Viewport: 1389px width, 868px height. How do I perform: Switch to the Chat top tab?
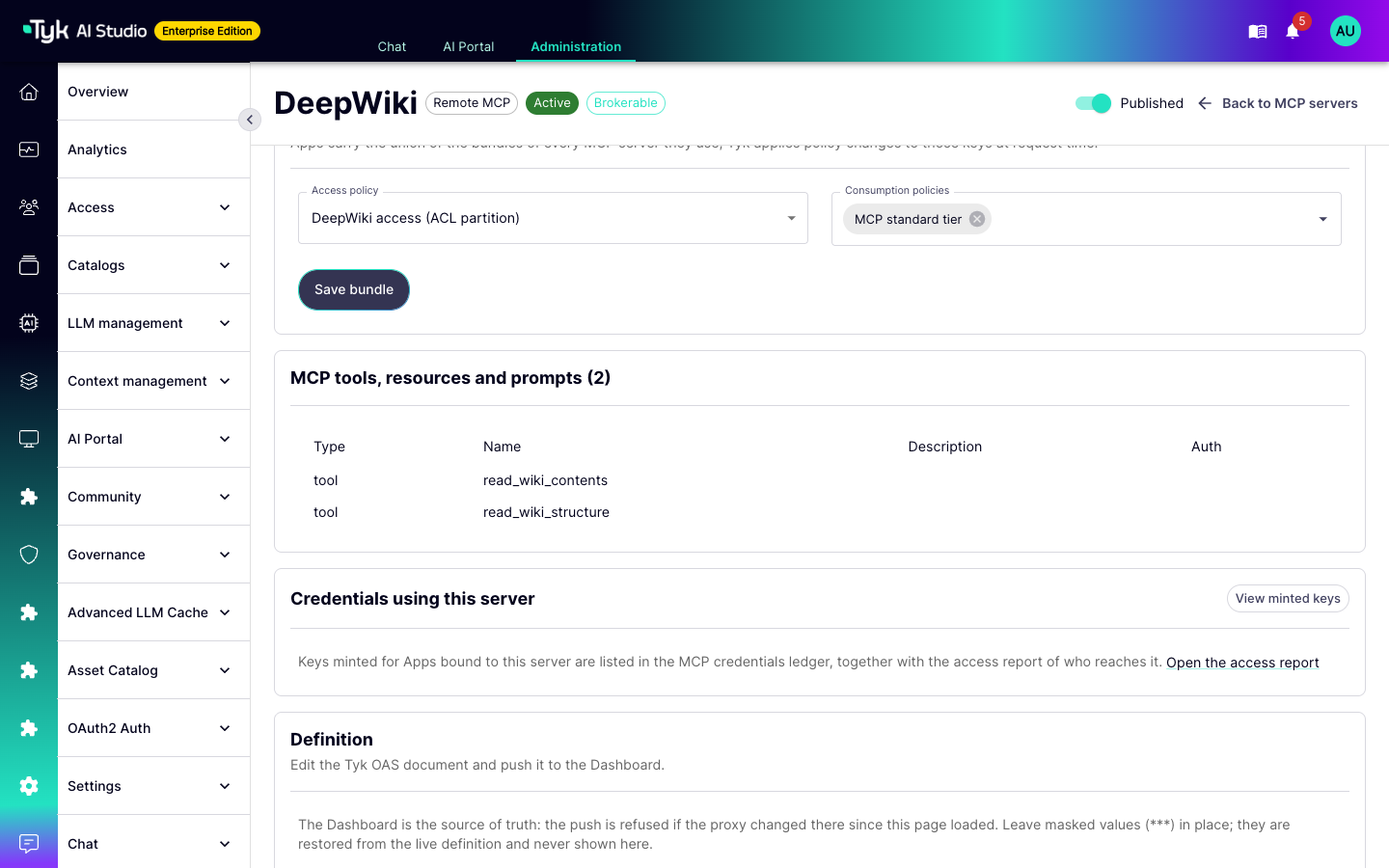392,46
